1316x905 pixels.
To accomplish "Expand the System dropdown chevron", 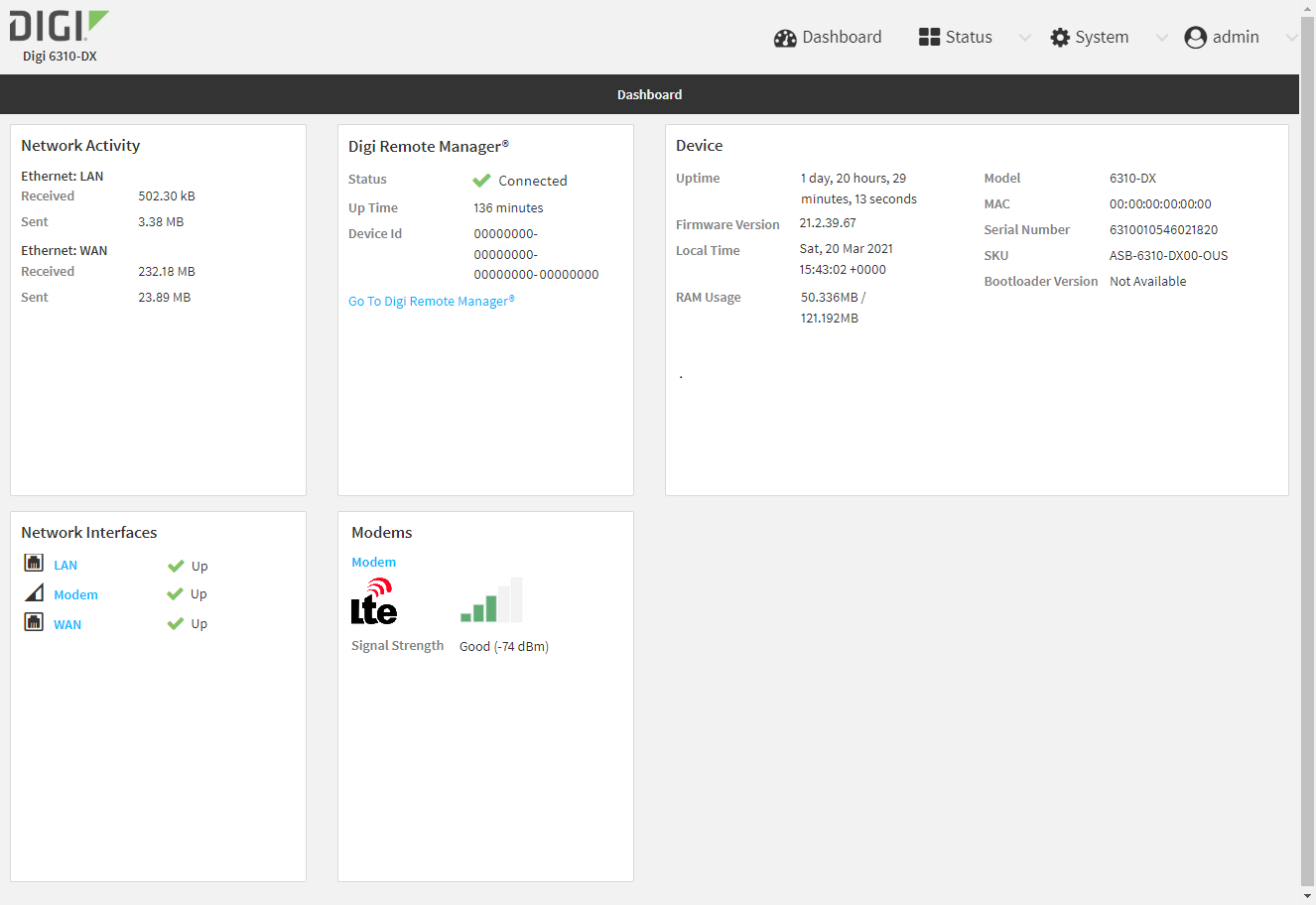I will pos(1162,39).
